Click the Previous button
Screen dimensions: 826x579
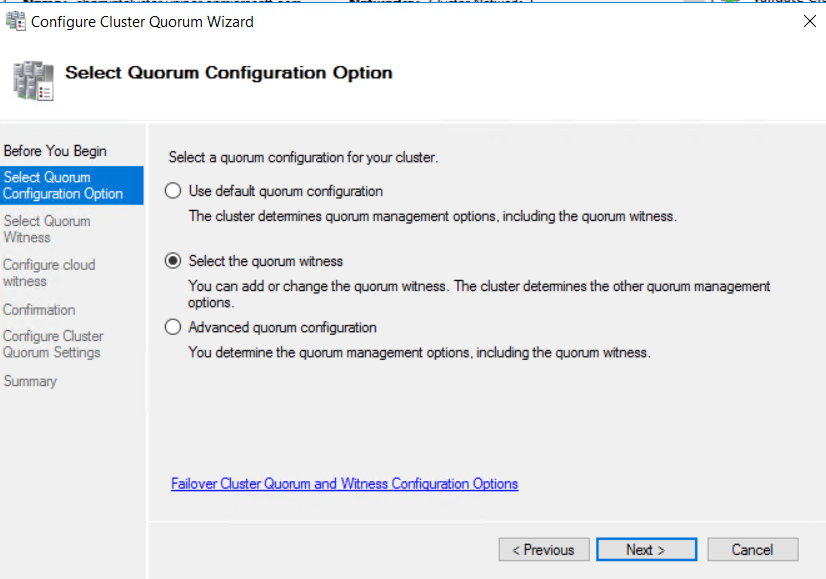(543, 549)
